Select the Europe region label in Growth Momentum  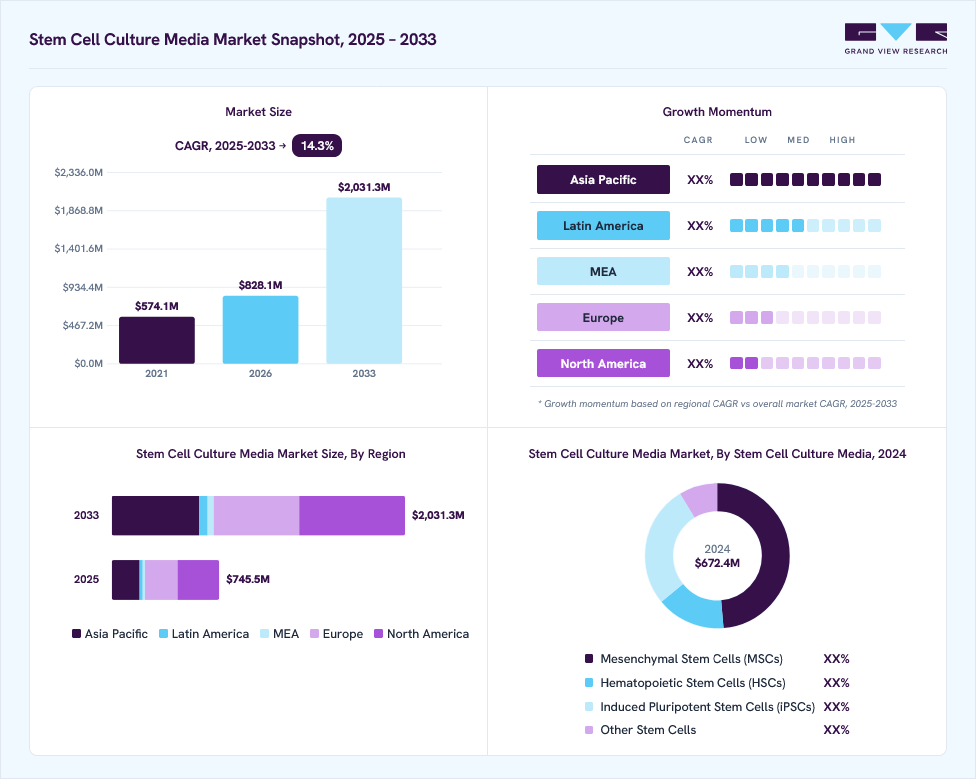click(603, 317)
